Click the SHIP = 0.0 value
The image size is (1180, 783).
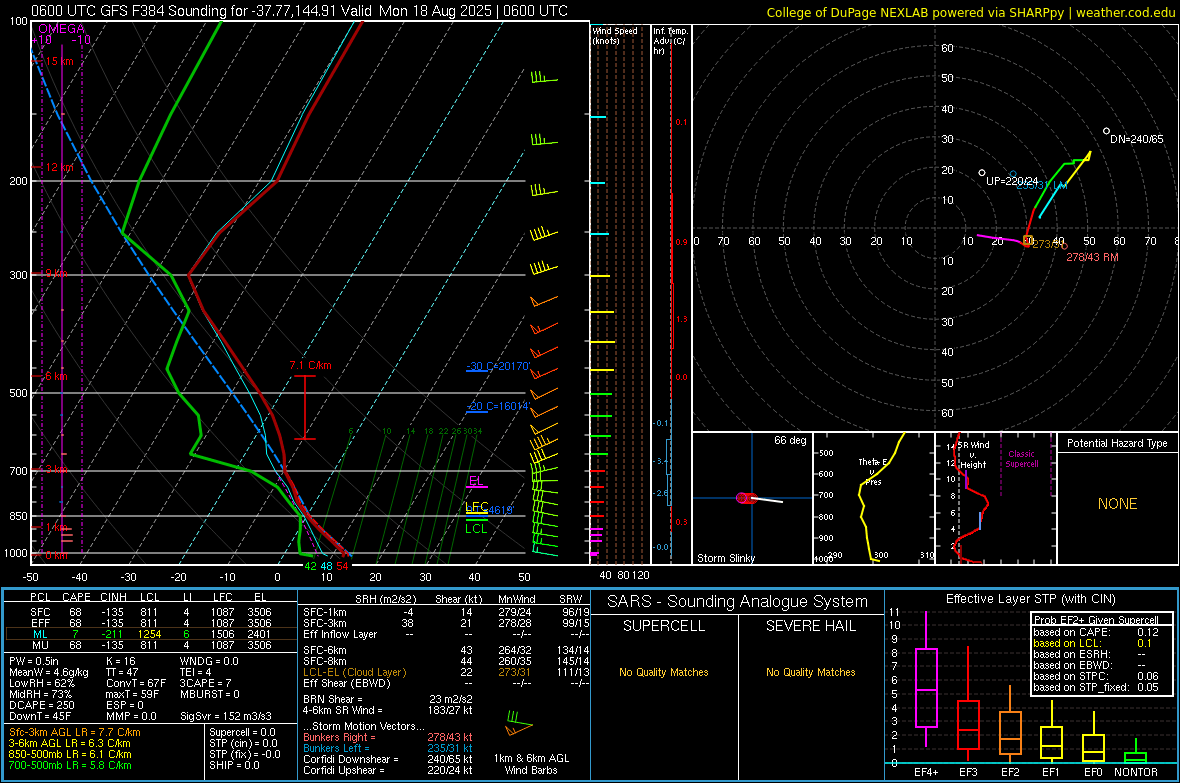click(x=234, y=765)
